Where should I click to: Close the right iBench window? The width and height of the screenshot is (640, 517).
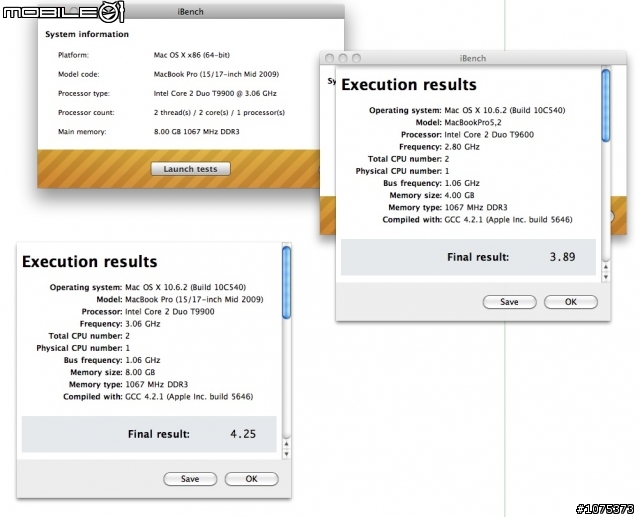(329, 58)
